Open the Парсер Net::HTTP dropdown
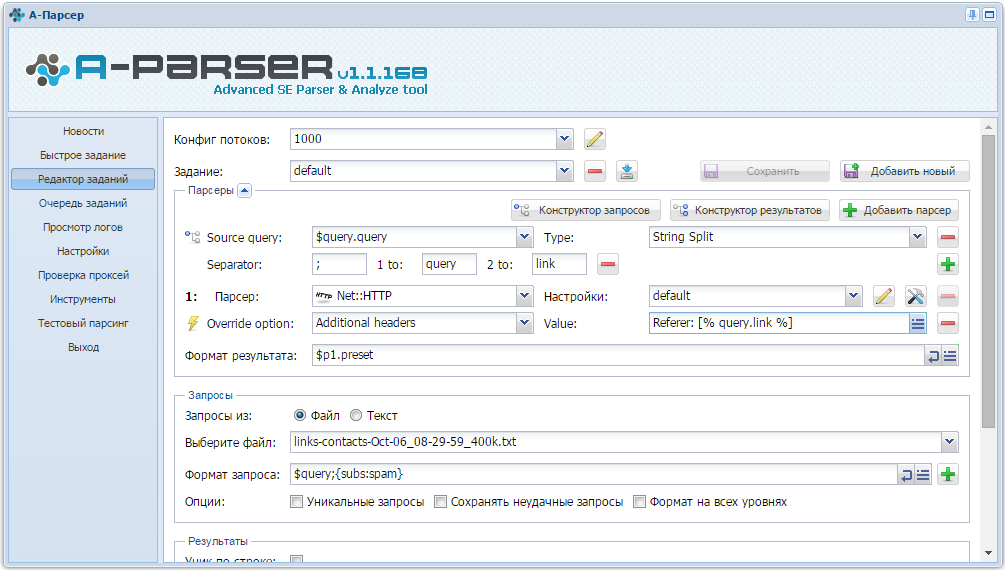Image resolution: width=1005 pixels, height=570 pixels. 524,296
